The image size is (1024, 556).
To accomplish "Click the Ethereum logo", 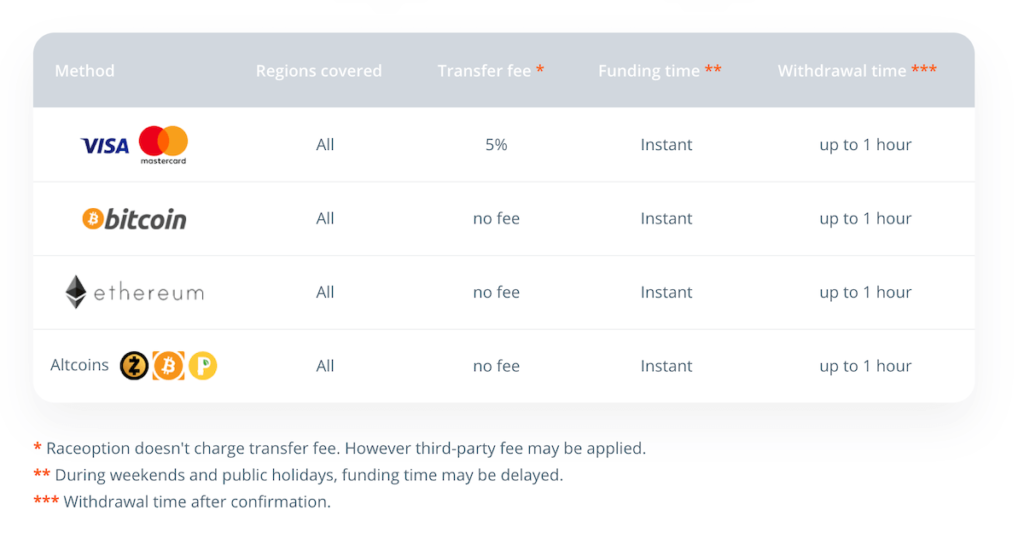I will click(x=135, y=291).
